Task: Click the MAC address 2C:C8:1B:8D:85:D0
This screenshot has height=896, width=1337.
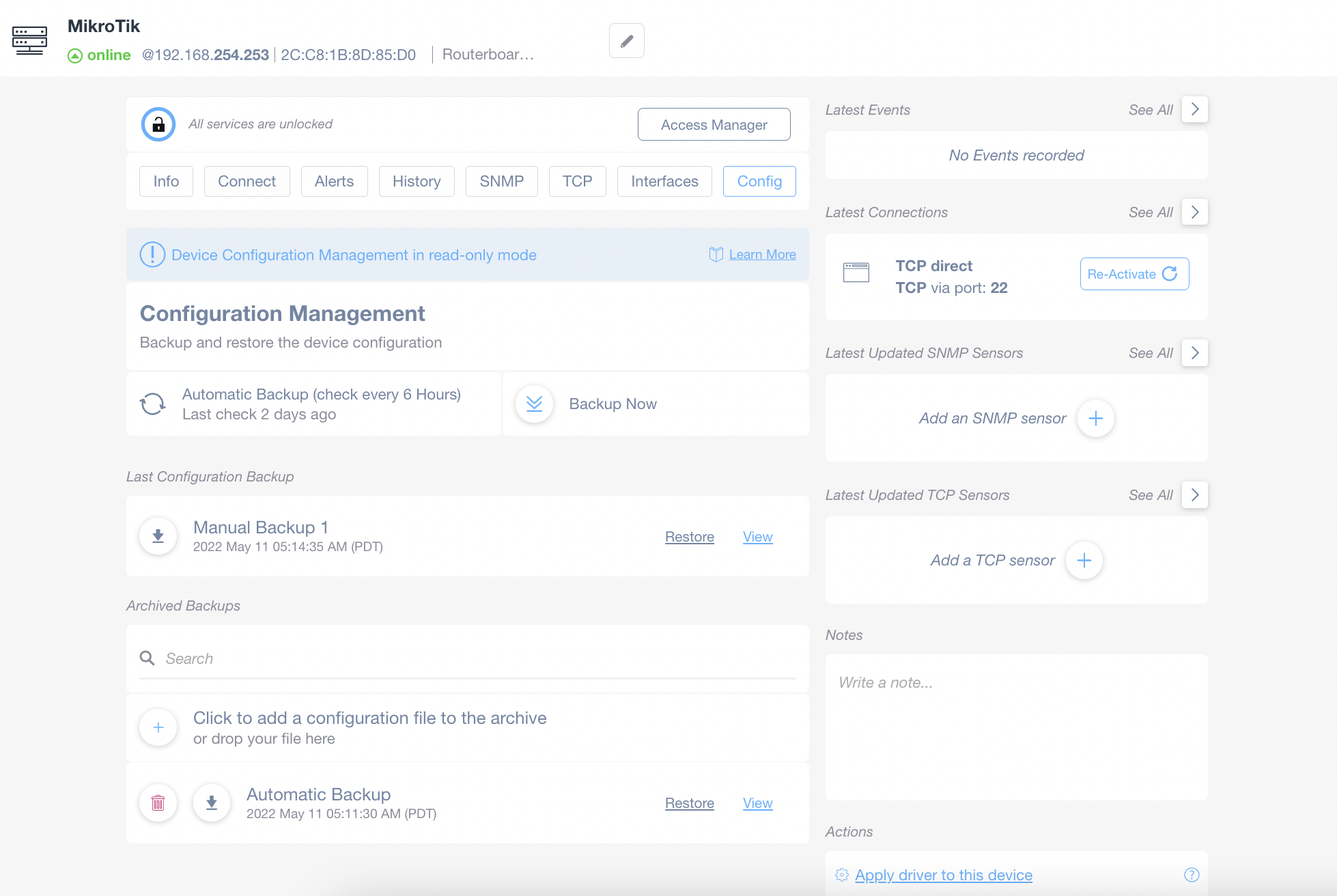Action: coord(348,55)
